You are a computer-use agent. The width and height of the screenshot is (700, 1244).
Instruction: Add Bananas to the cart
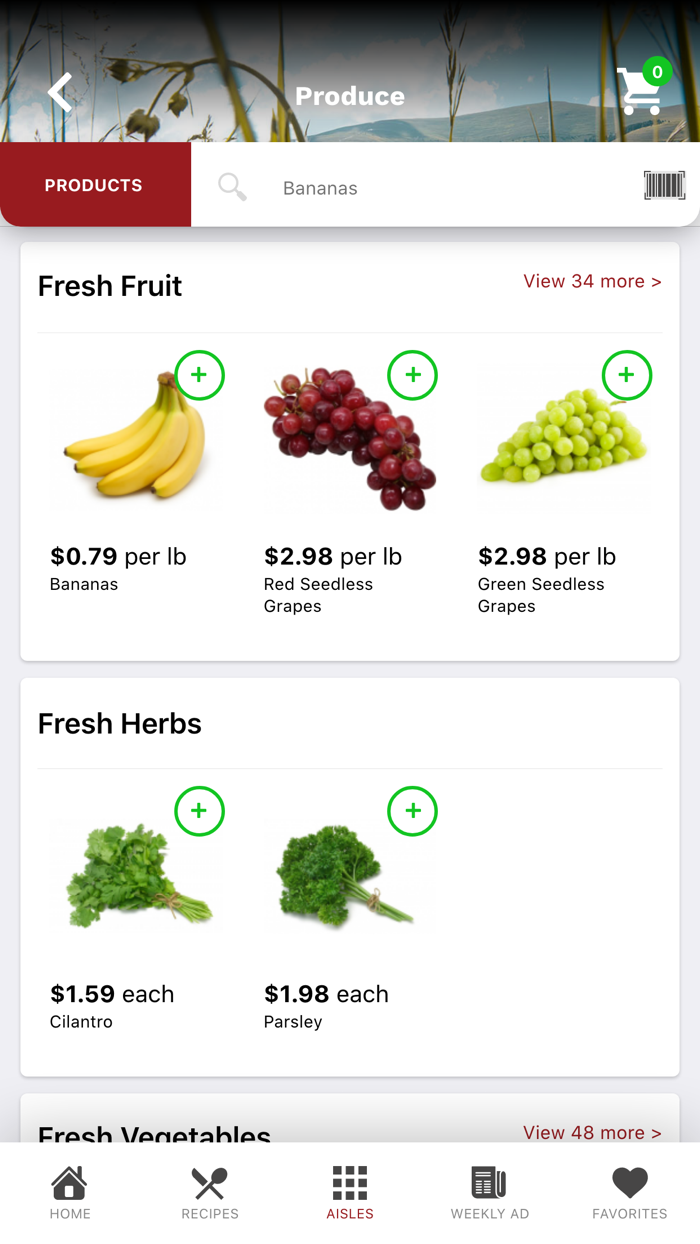[199, 375]
